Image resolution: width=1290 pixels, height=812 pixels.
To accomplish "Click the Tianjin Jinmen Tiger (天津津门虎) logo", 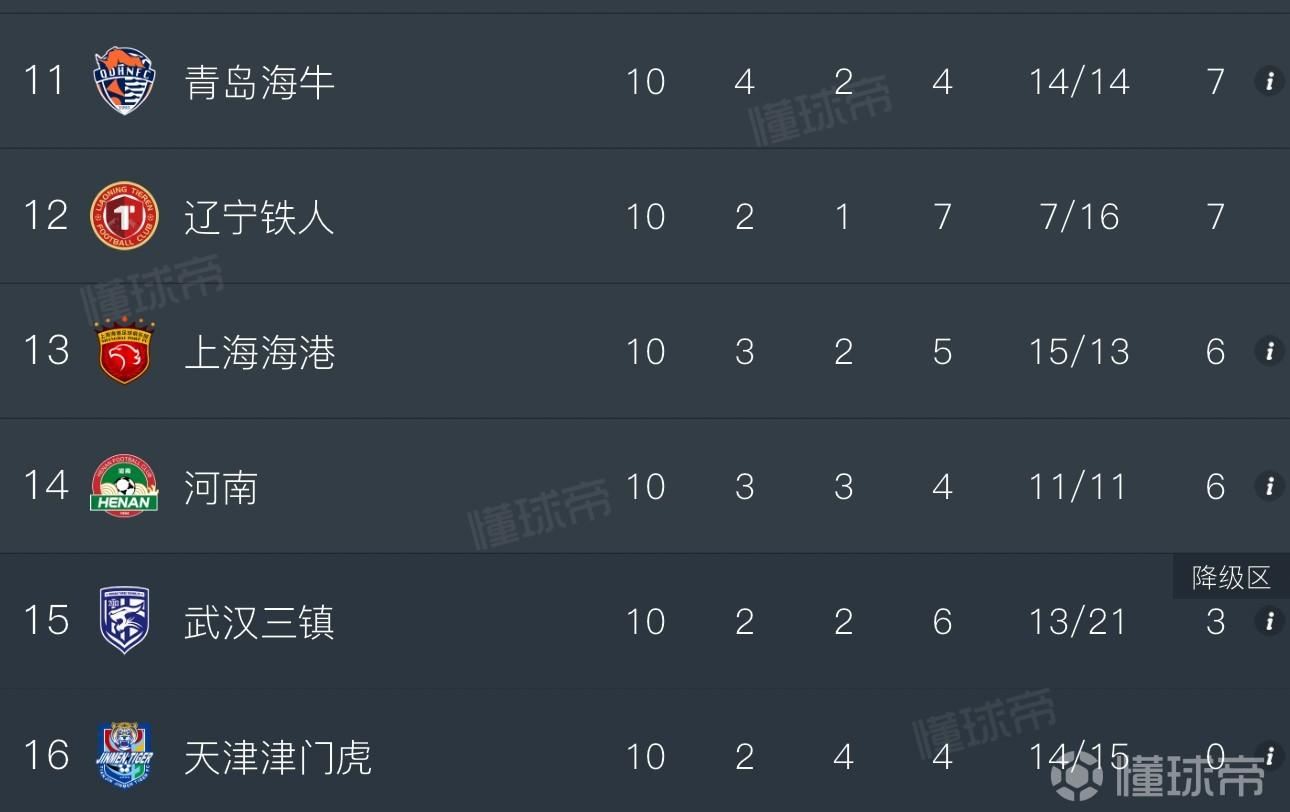I will tap(124, 756).
